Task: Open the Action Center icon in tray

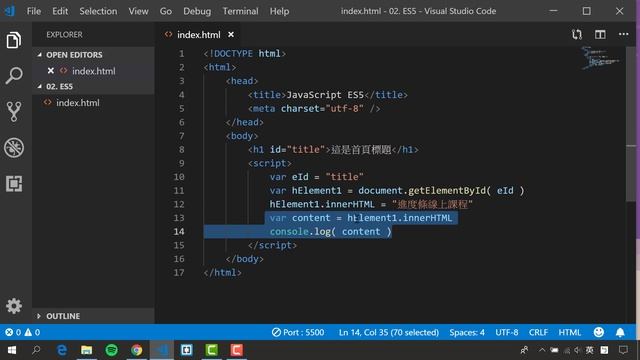Action: tap(623, 350)
